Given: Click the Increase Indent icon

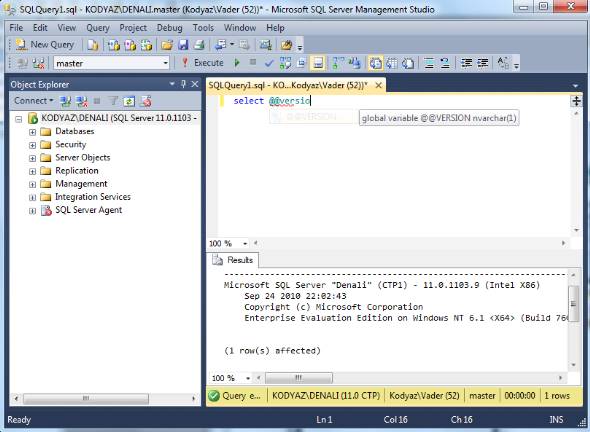Looking at the screenshot, I should tap(483, 63).
